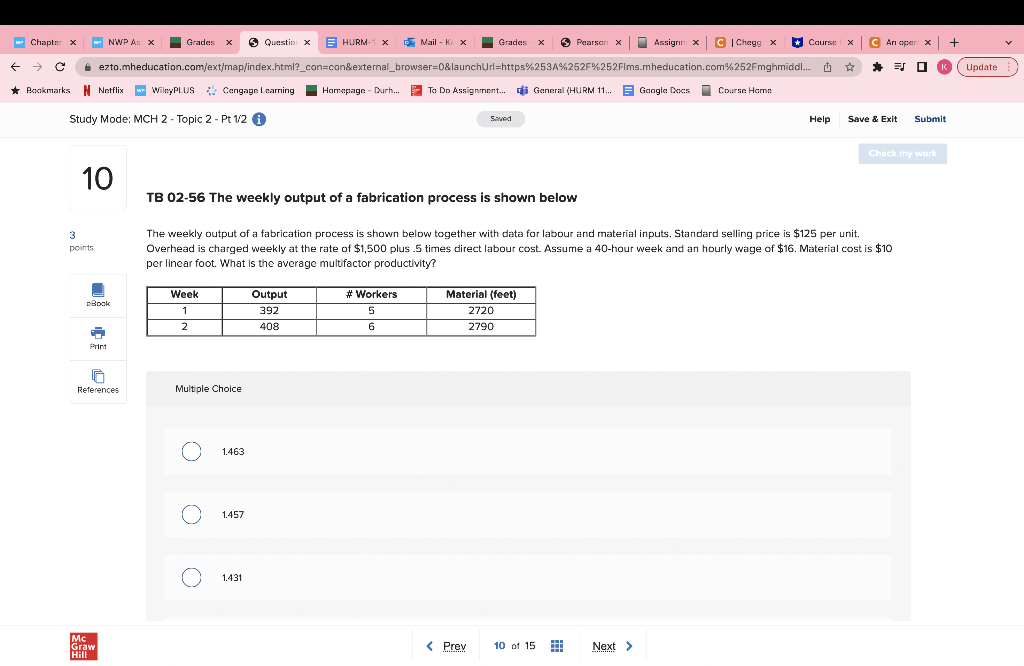Click the Print icon
The image size is (1024, 666).
(x=98, y=338)
